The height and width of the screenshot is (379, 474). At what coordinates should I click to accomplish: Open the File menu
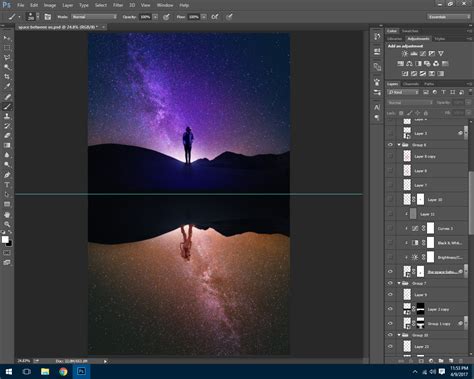pyautogui.click(x=21, y=5)
